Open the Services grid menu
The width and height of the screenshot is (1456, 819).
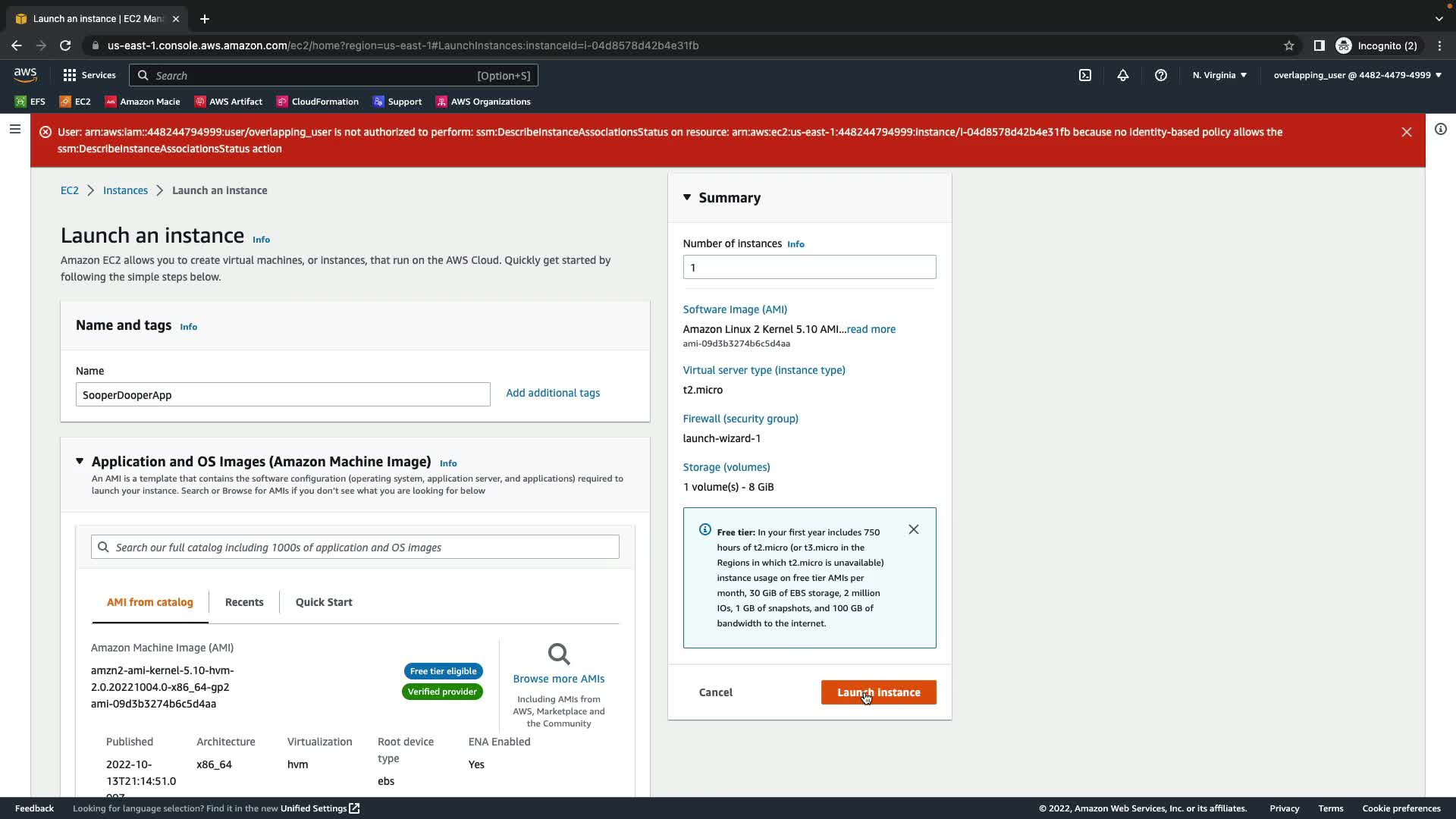pyautogui.click(x=89, y=75)
